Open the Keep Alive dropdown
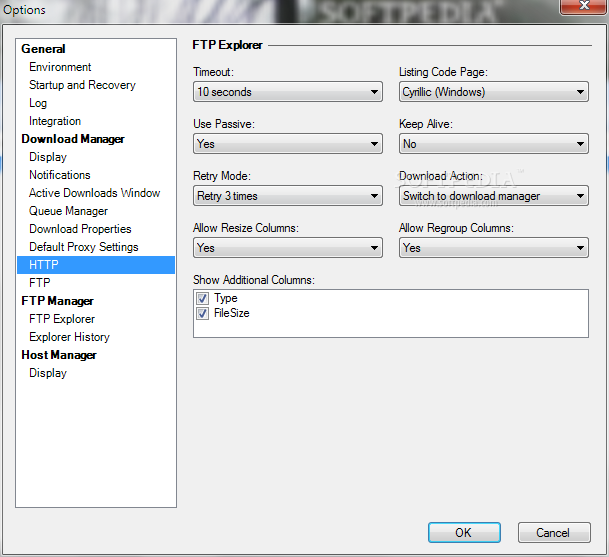The image size is (609, 557). 494,144
